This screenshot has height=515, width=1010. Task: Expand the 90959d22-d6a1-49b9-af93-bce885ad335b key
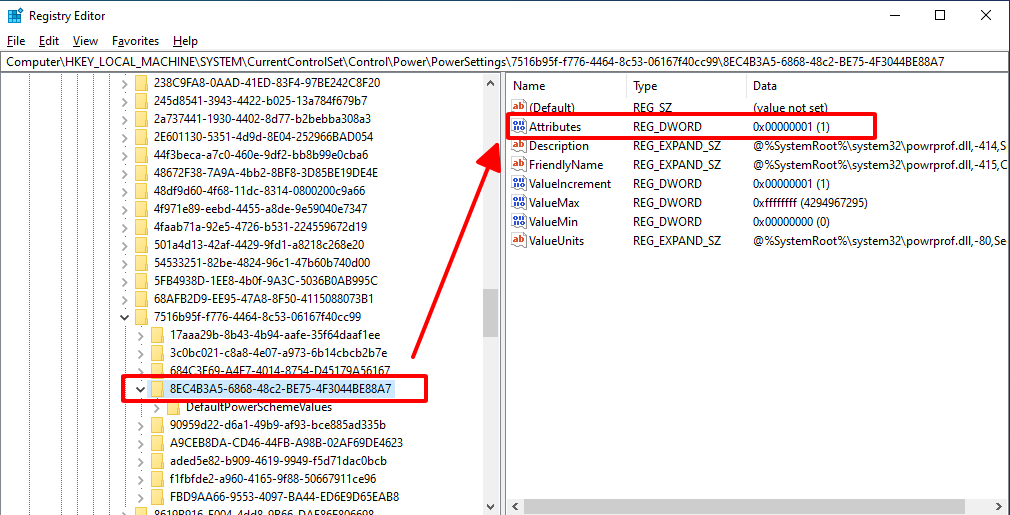[141, 425]
